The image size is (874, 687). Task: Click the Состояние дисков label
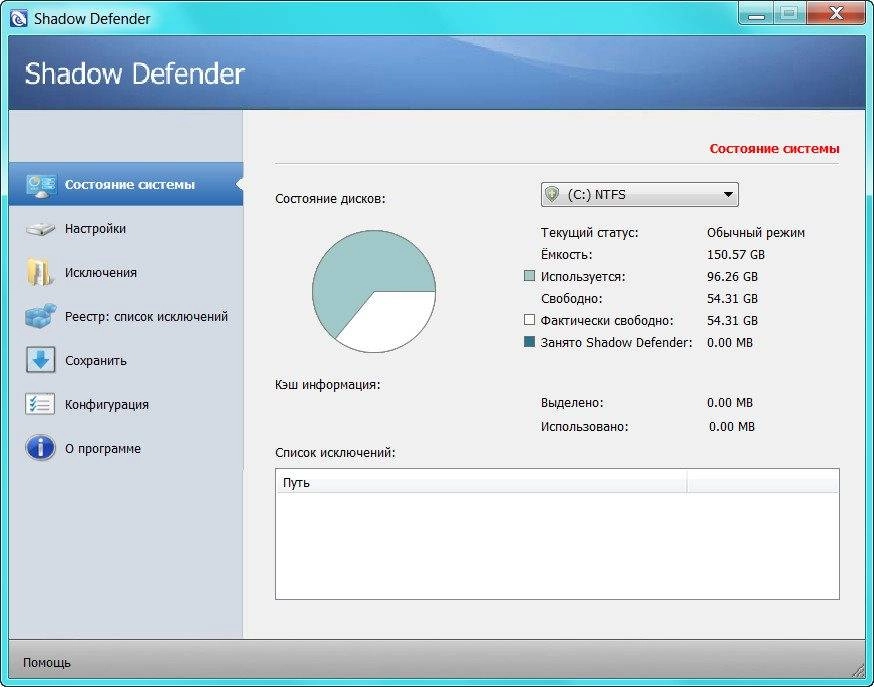pos(330,198)
